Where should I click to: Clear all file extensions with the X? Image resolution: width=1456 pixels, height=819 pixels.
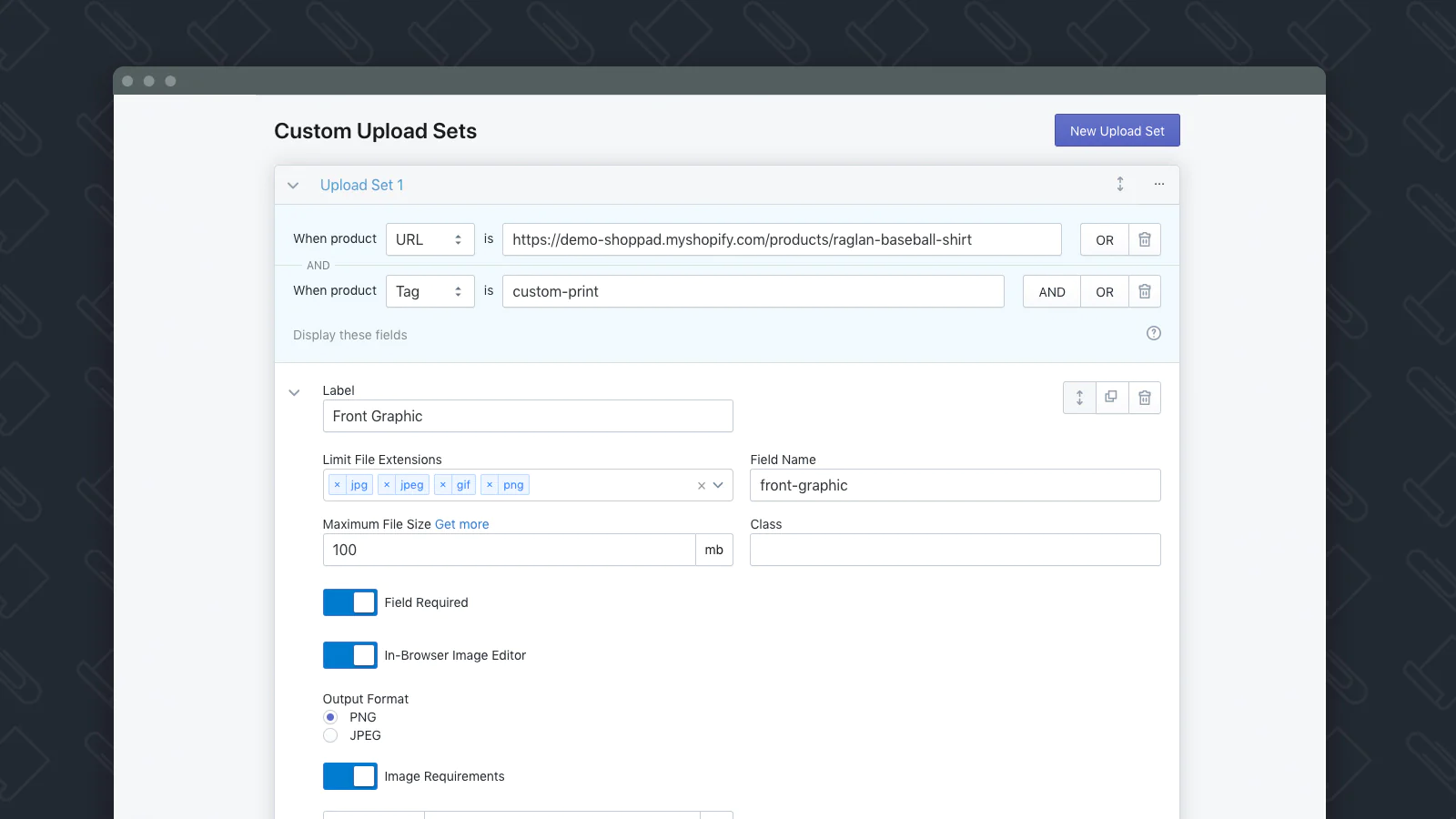702,486
